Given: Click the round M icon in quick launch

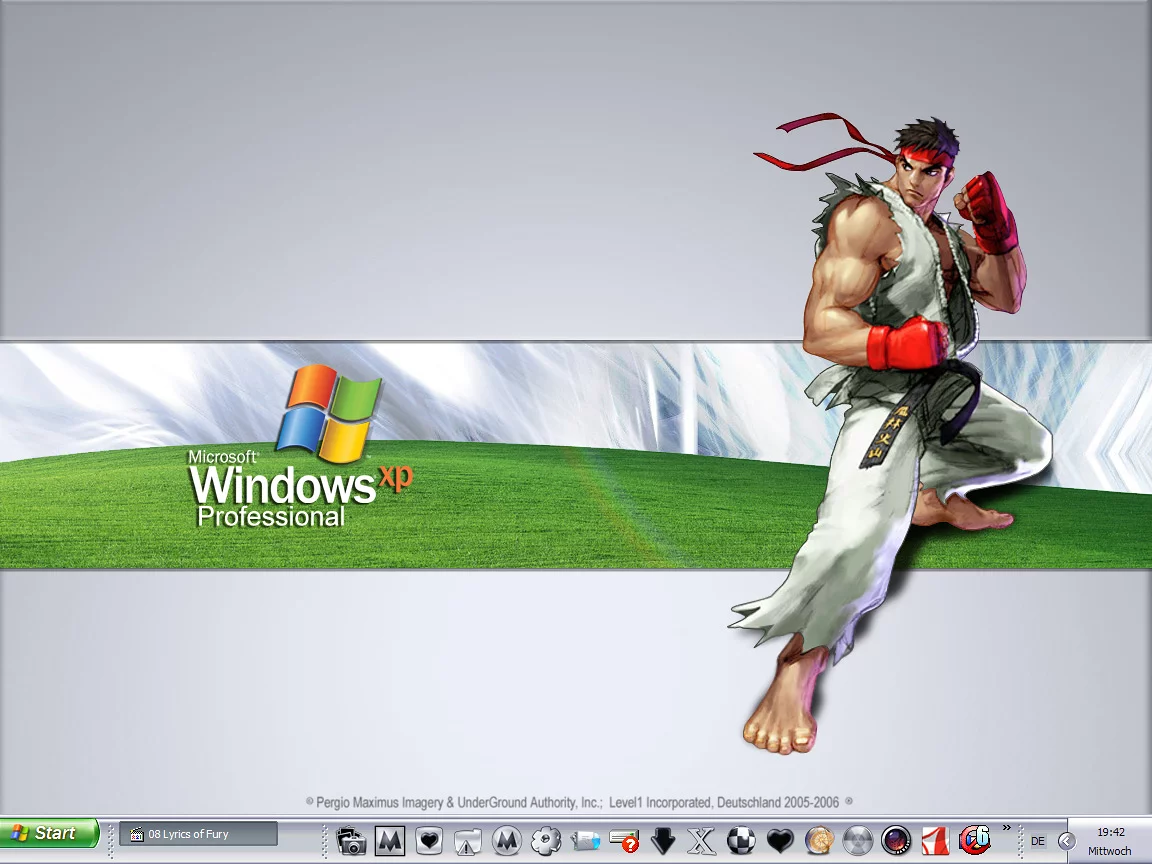Looking at the screenshot, I should click(x=507, y=841).
